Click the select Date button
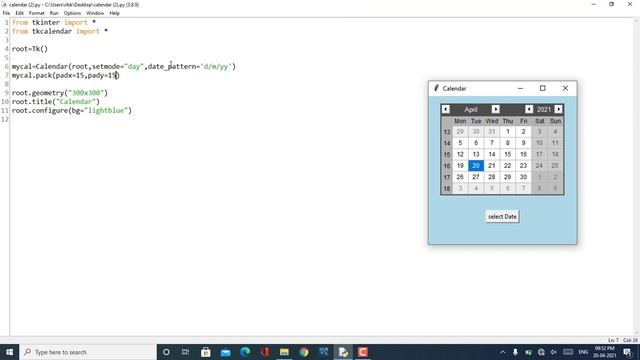The height and width of the screenshot is (360, 640). coord(502,216)
